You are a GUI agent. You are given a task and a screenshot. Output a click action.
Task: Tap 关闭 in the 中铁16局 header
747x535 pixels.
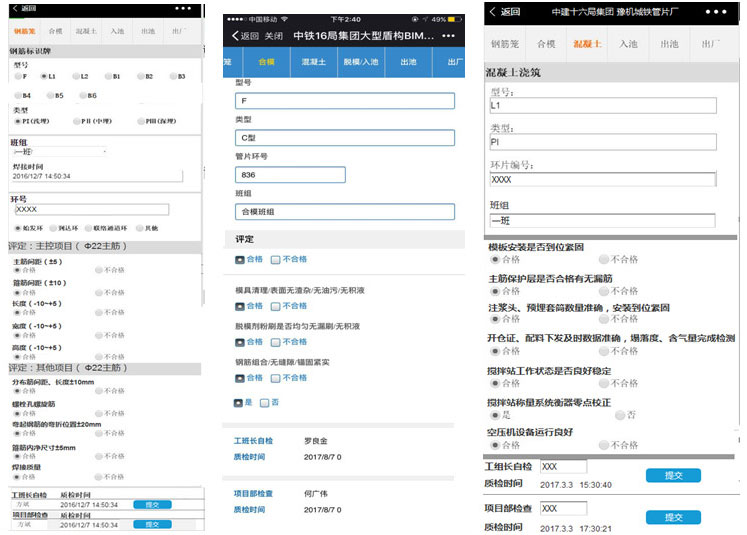274,35
